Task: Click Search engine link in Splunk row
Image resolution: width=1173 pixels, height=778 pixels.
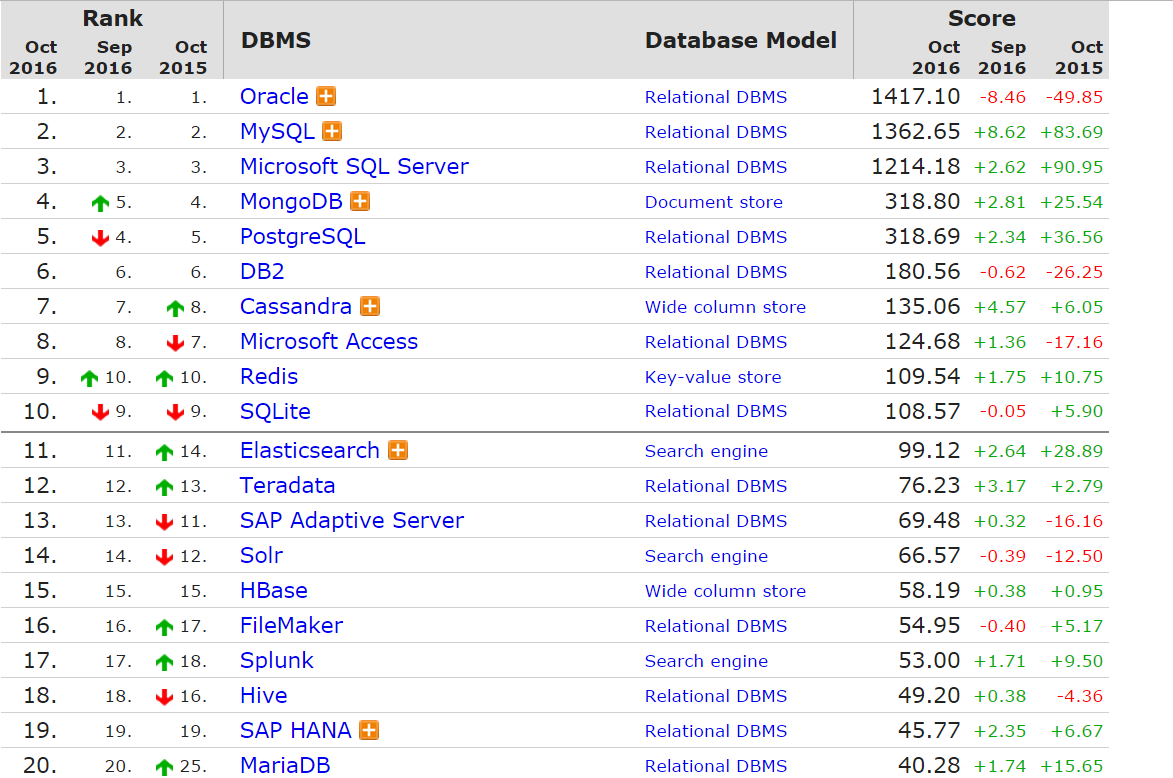Action: [x=706, y=661]
